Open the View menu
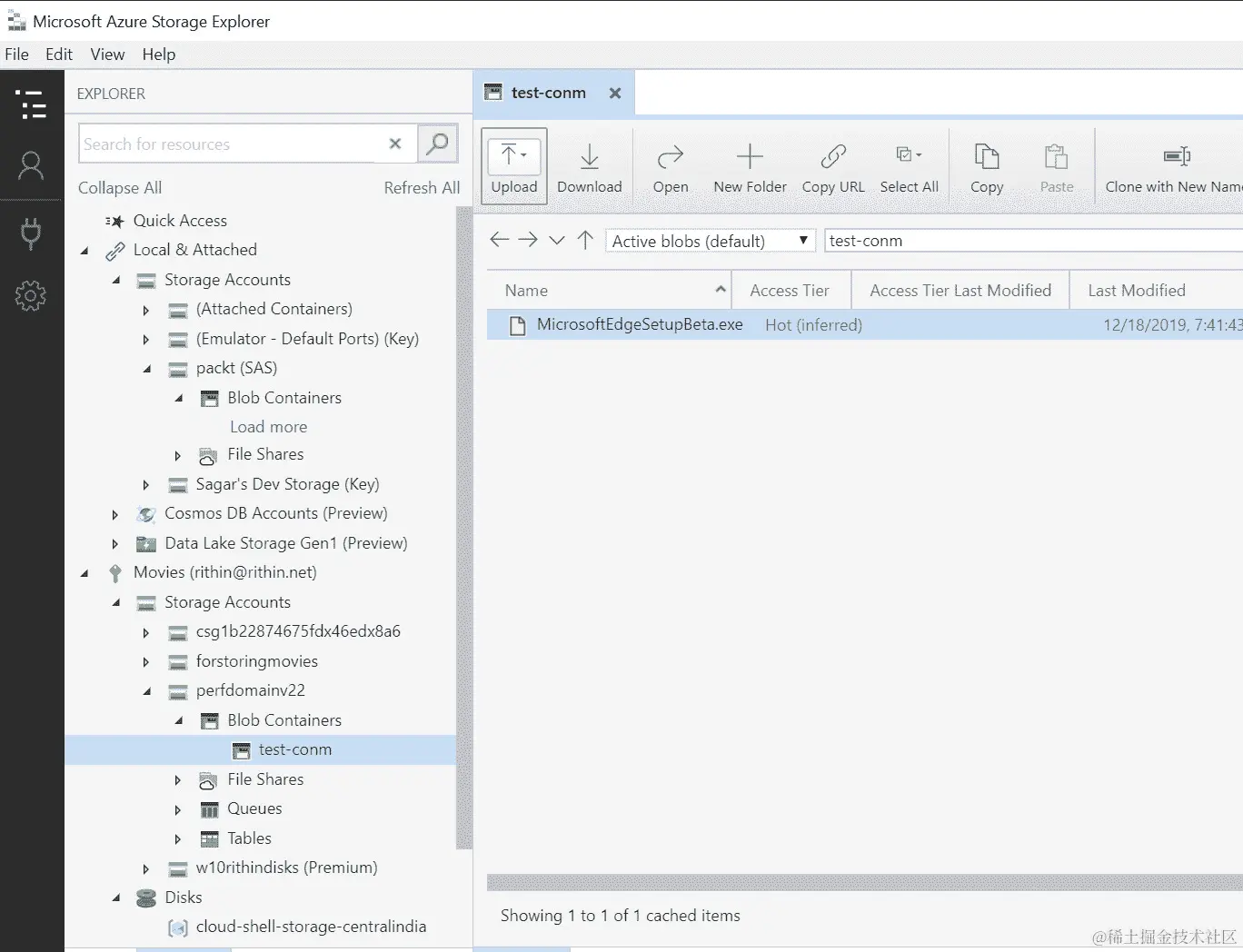The width and height of the screenshot is (1243, 952). coord(107,55)
